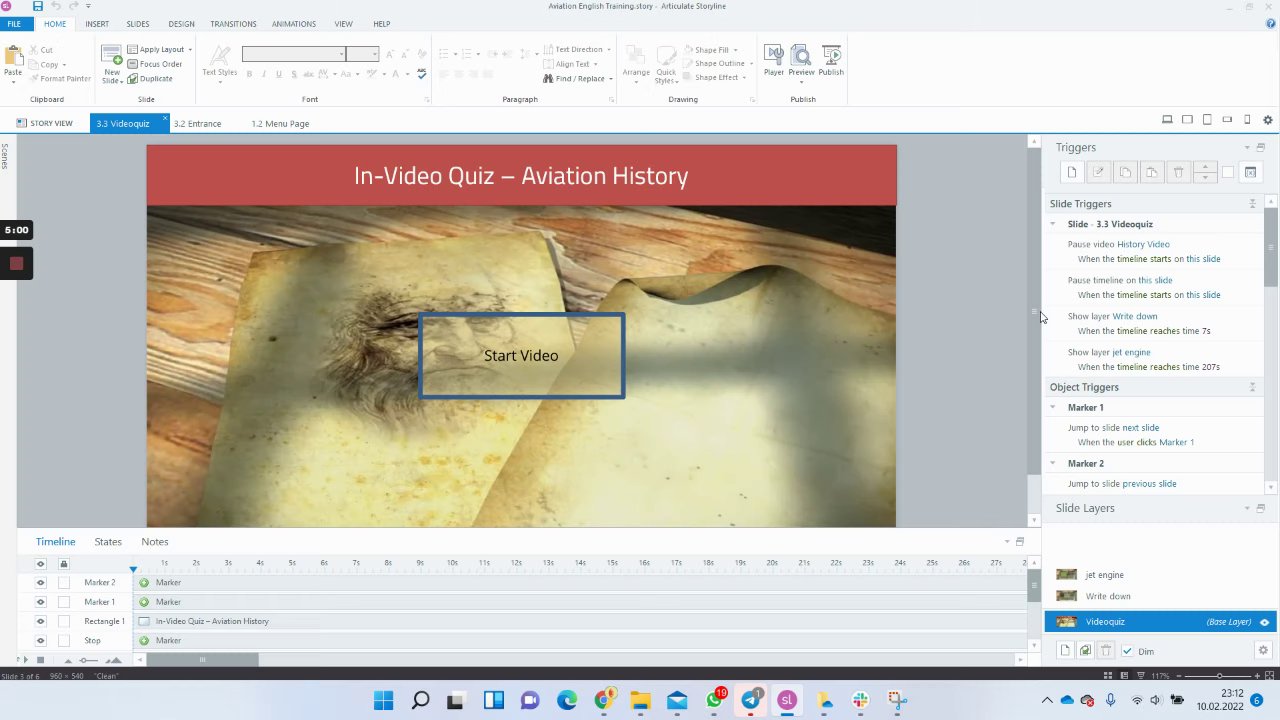Open the Insert ribbon tab
The image size is (1280, 720).
[97, 24]
